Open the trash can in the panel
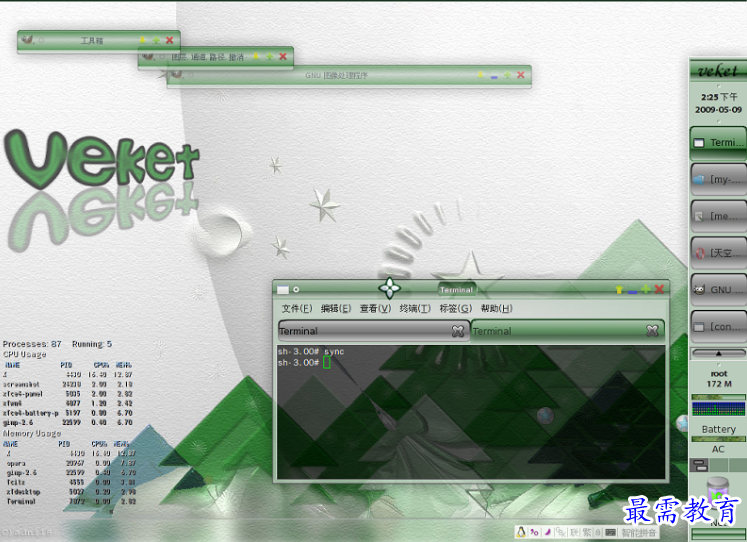The width and height of the screenshot is (747, 542). (x=718, y=491)
